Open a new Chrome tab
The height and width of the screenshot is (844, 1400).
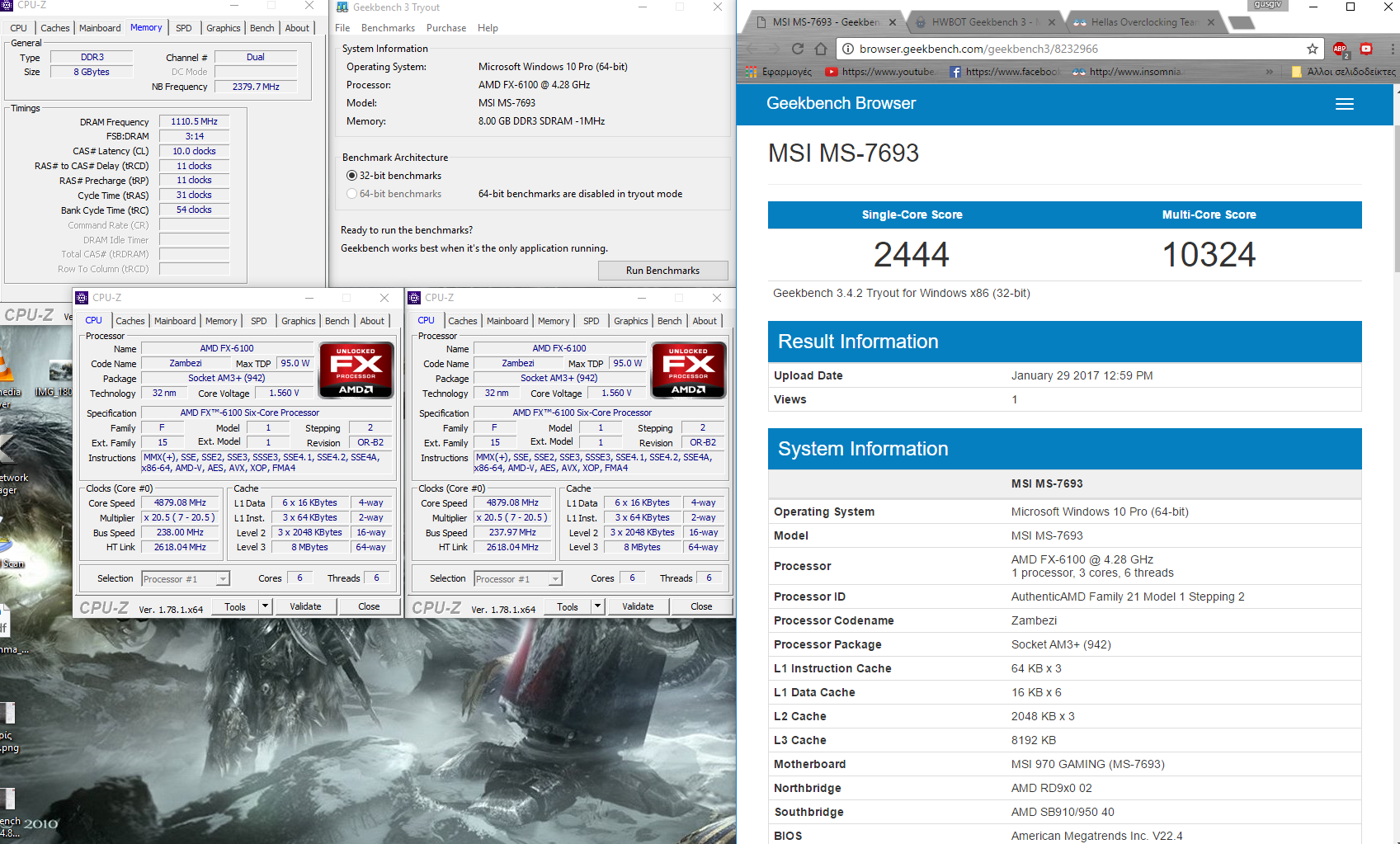coord(1242,22)
